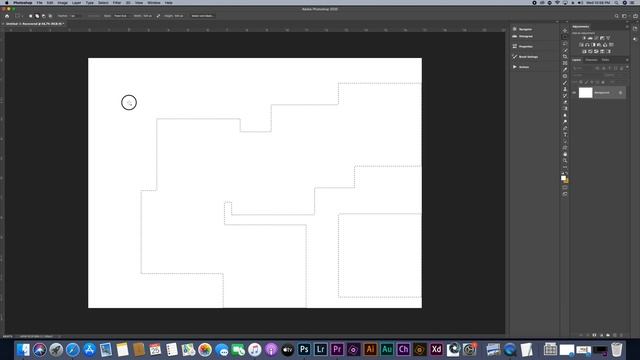640x360 pixels.
Task: Select the Gradient tool
Action: click(565, 108)
